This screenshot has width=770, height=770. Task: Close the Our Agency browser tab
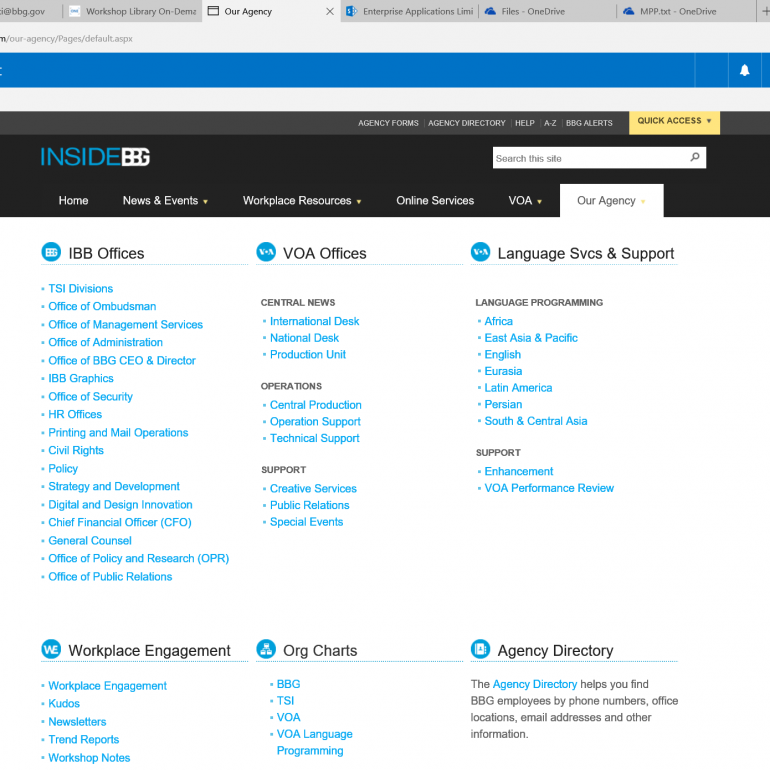click(x=330, y=11)
